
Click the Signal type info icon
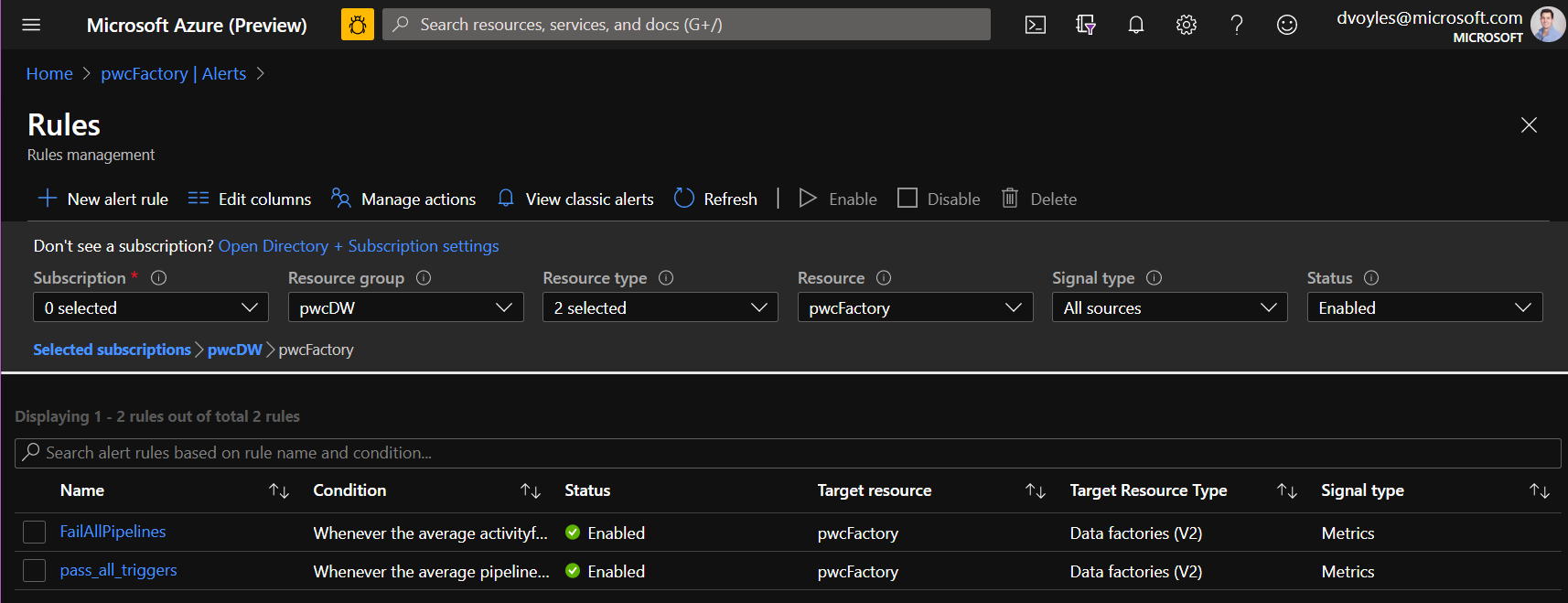tap(1155, 278)
